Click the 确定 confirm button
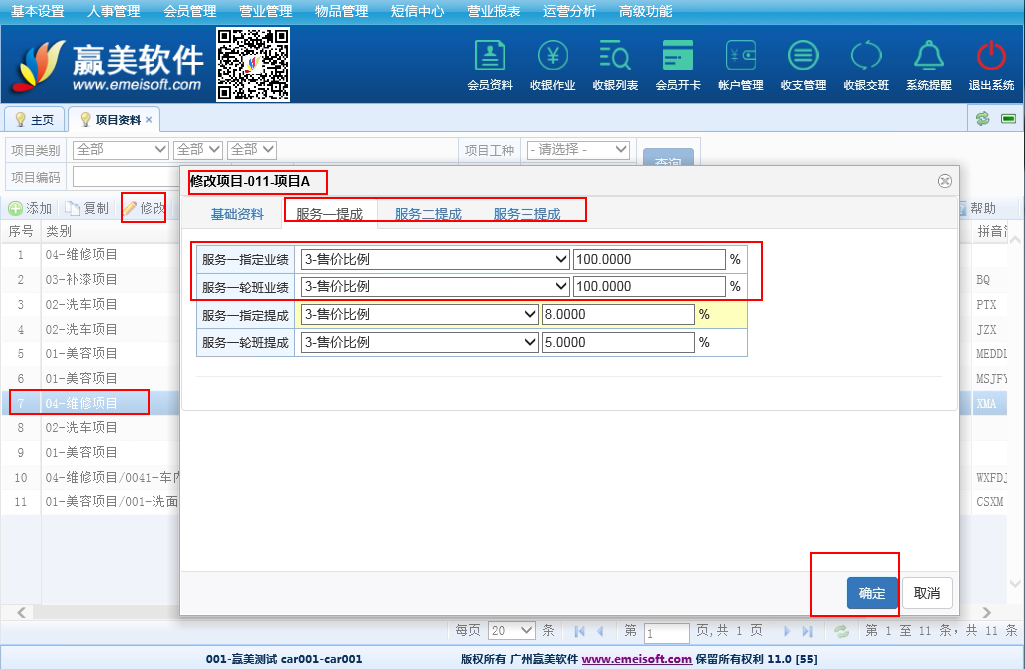This screenshot has height=669, width=1025. point(871,593)
